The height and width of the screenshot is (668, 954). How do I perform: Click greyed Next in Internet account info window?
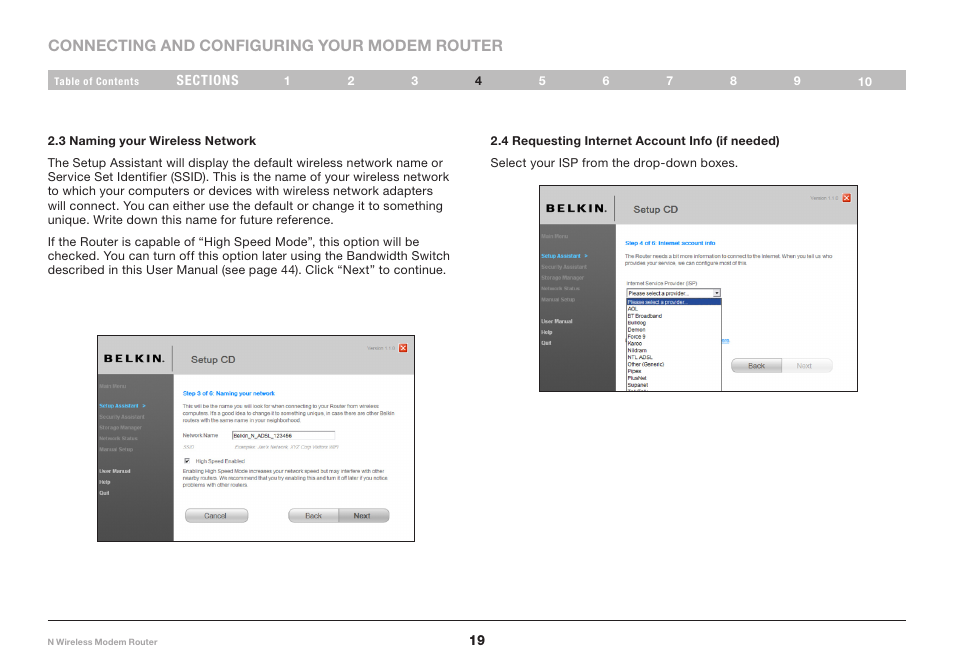806,366
